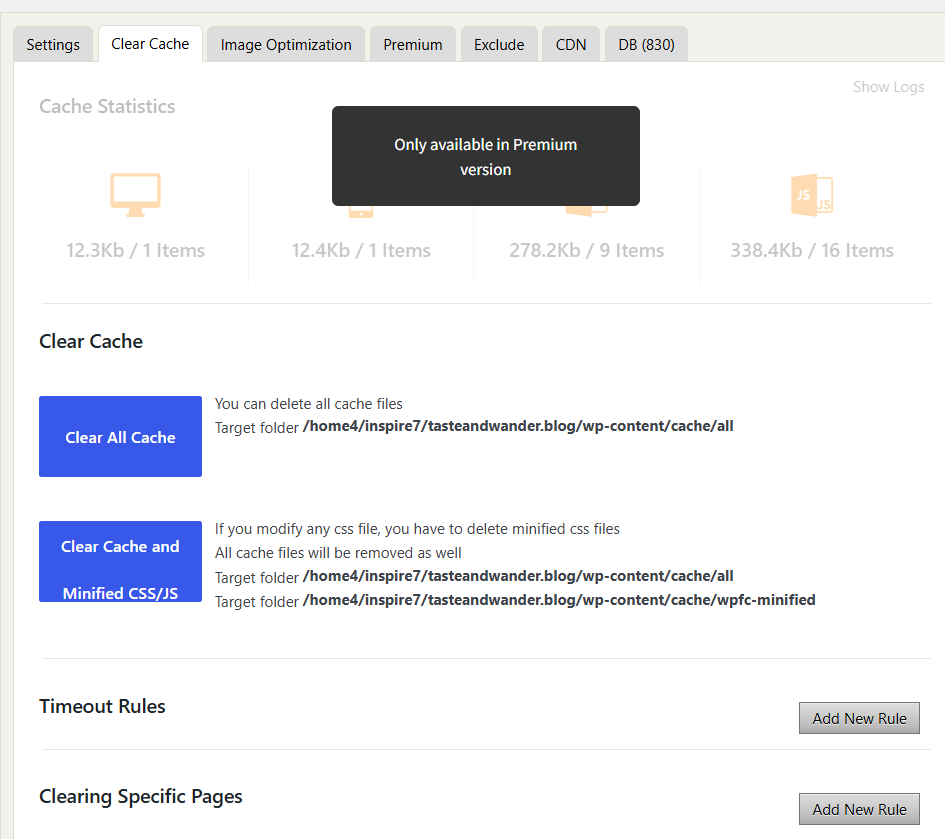The image size is (945, 839).
Task: Click the JS files cache icon
Action: point(812,195)
